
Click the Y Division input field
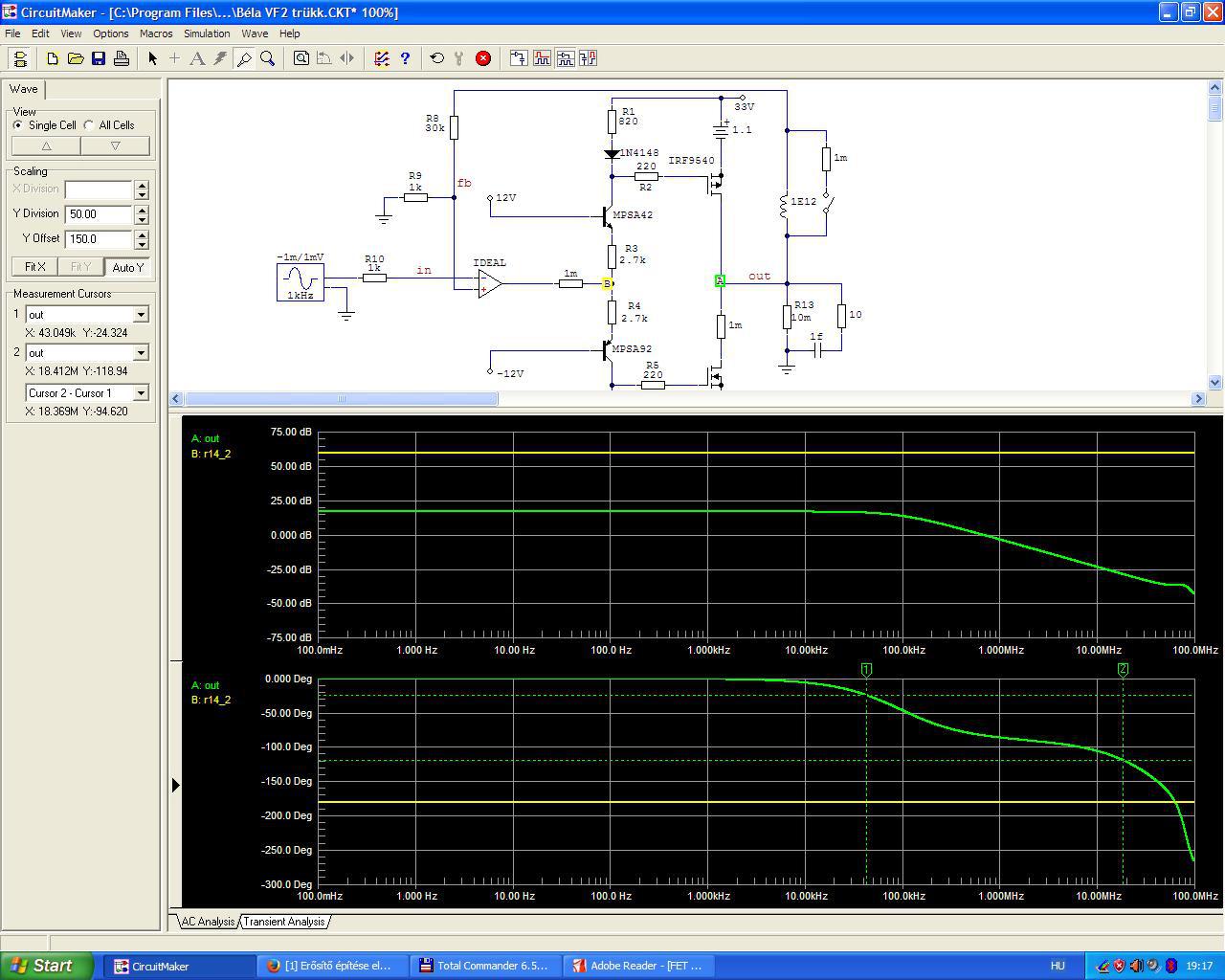(99, 214)
